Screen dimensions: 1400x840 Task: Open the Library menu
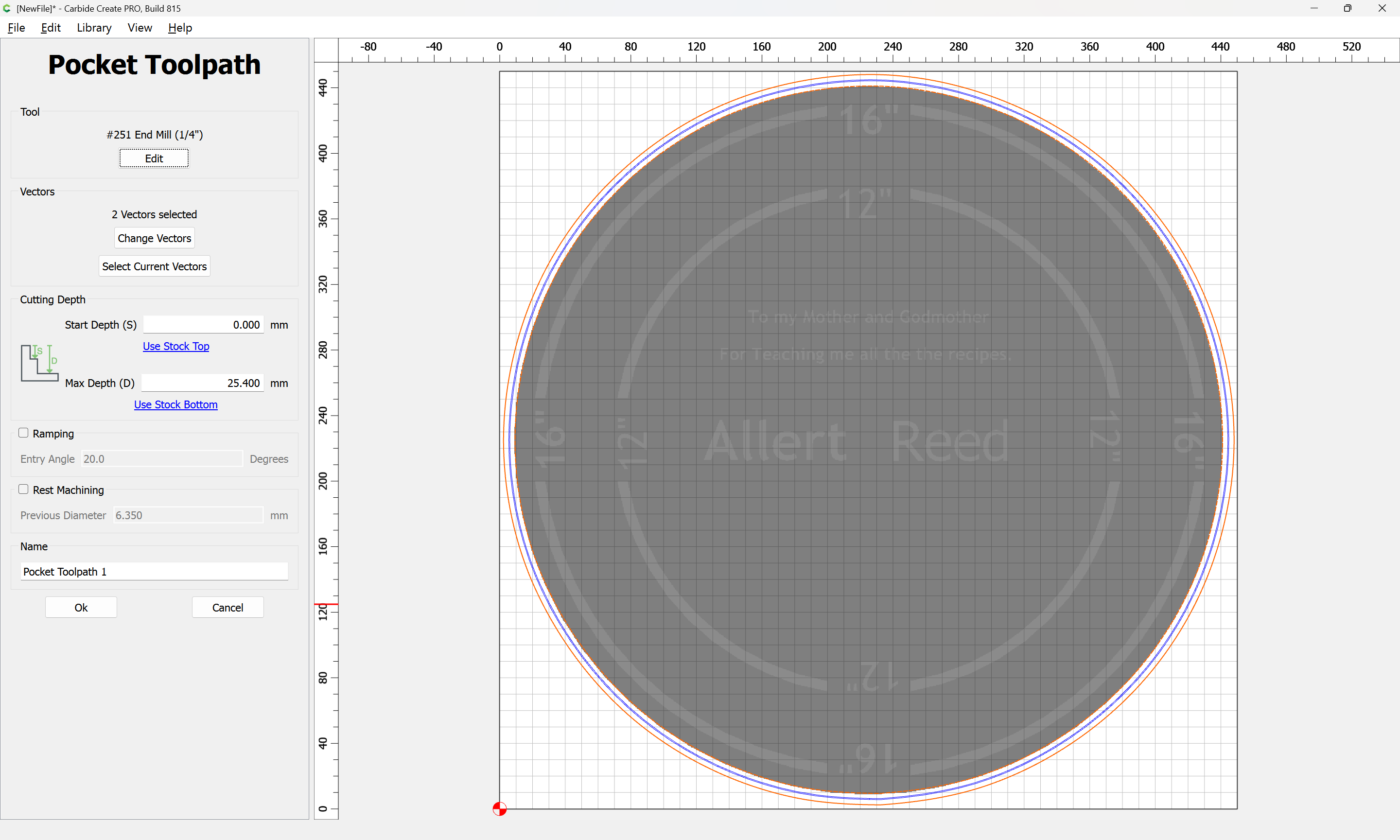[x=94, y=28]
